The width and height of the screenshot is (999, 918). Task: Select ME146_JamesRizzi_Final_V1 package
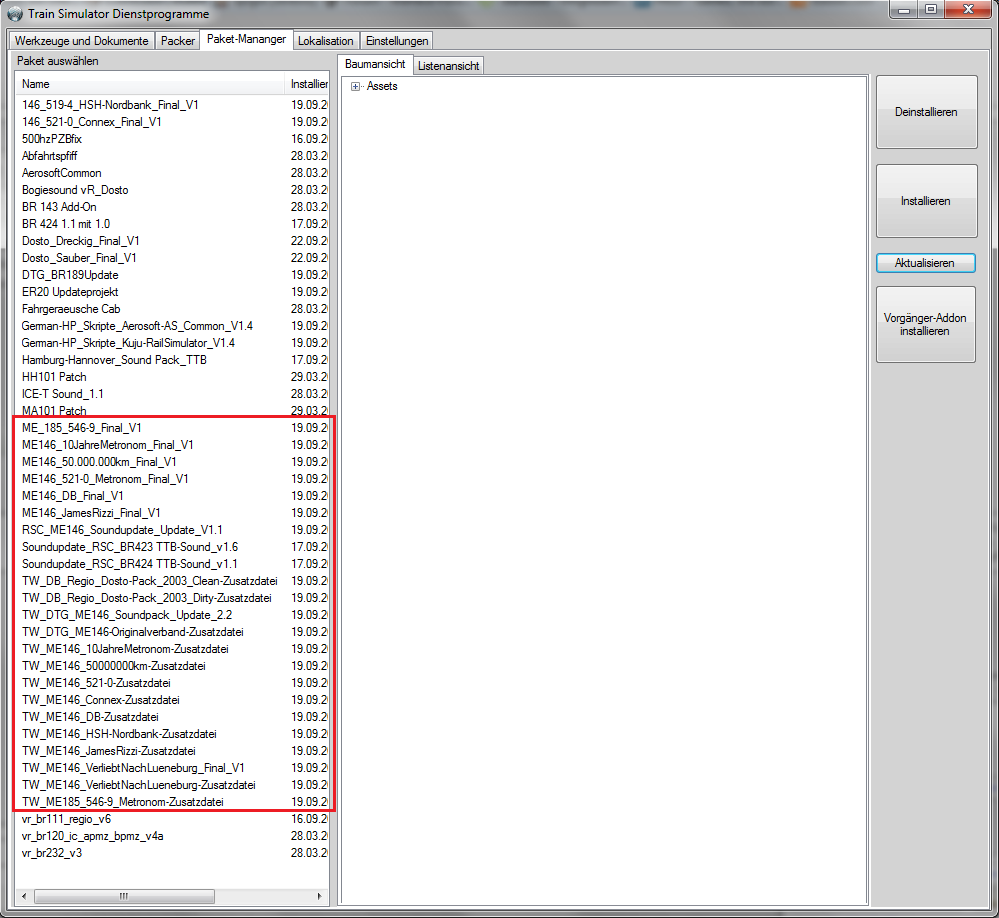click(91, 513)
